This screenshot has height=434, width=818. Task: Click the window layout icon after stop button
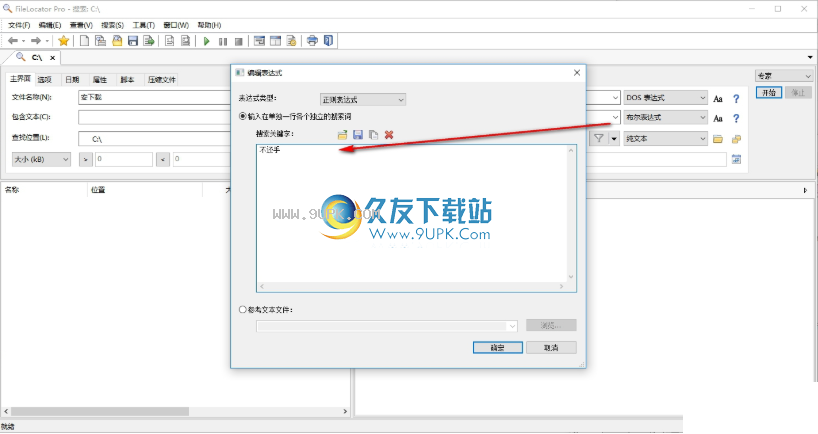tap(259, 41)
